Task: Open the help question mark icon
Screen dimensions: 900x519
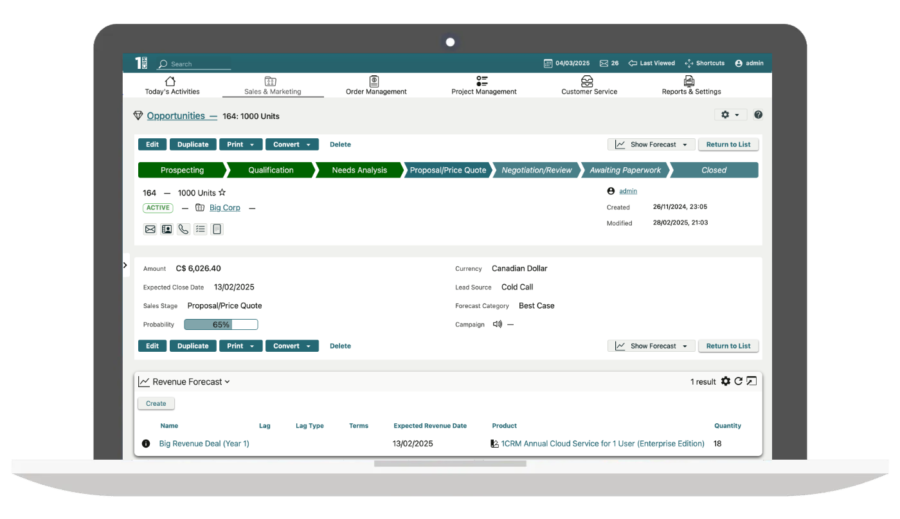Action: (757, 115)
